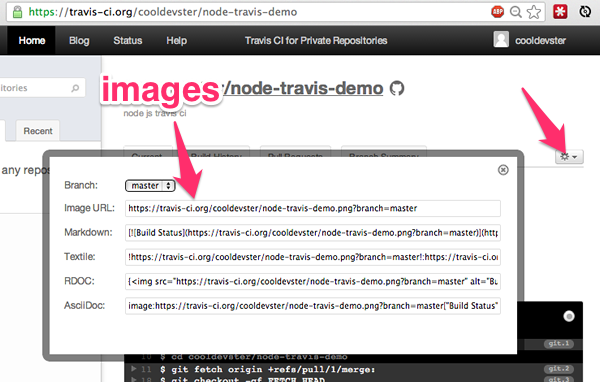This screenshot has width=600, height=382.
Task: Click the 'Markdown:' label
Action: coord(88,232)
